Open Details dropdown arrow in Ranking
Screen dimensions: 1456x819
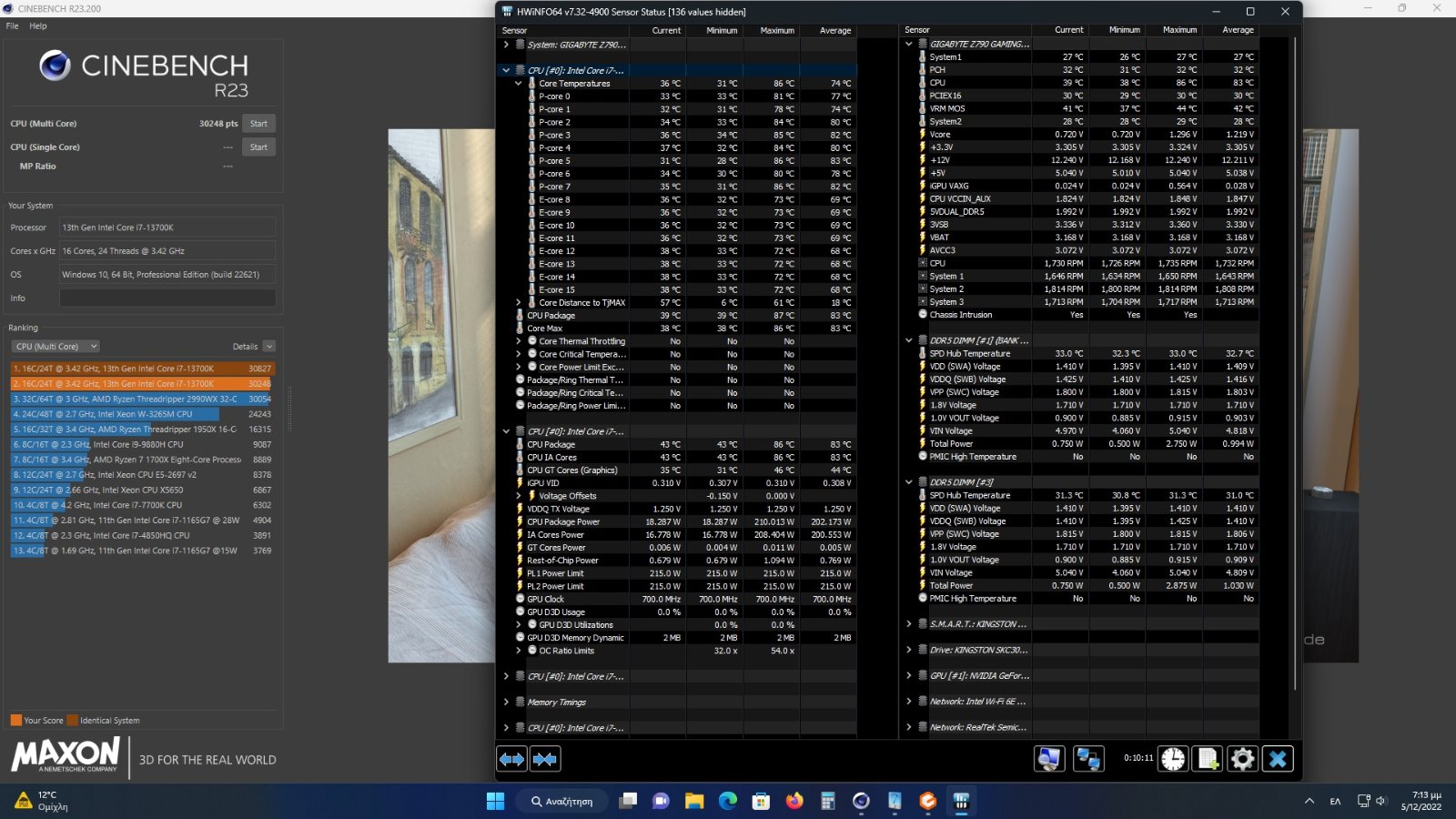(268, 346)
